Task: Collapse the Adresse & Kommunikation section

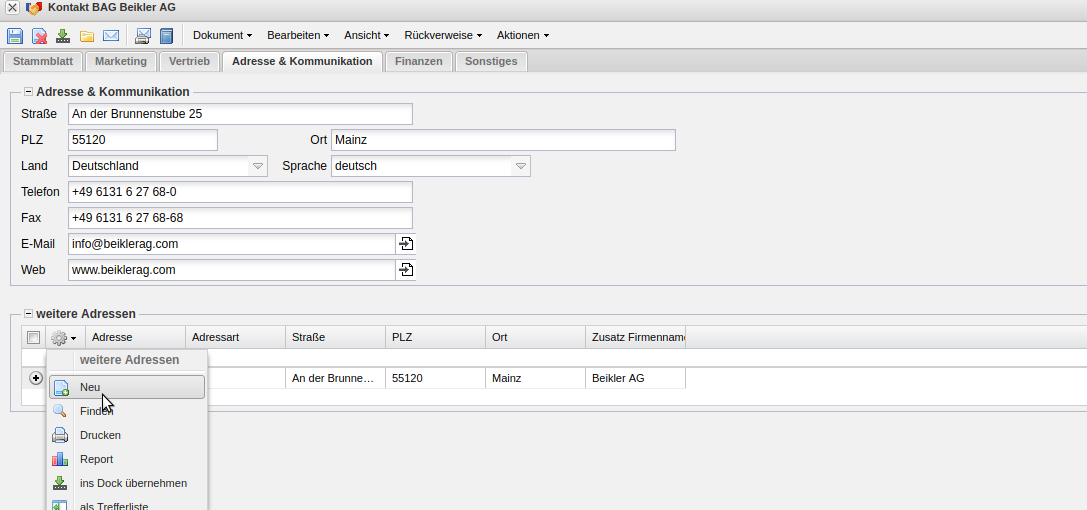Action: coord(28,92)
